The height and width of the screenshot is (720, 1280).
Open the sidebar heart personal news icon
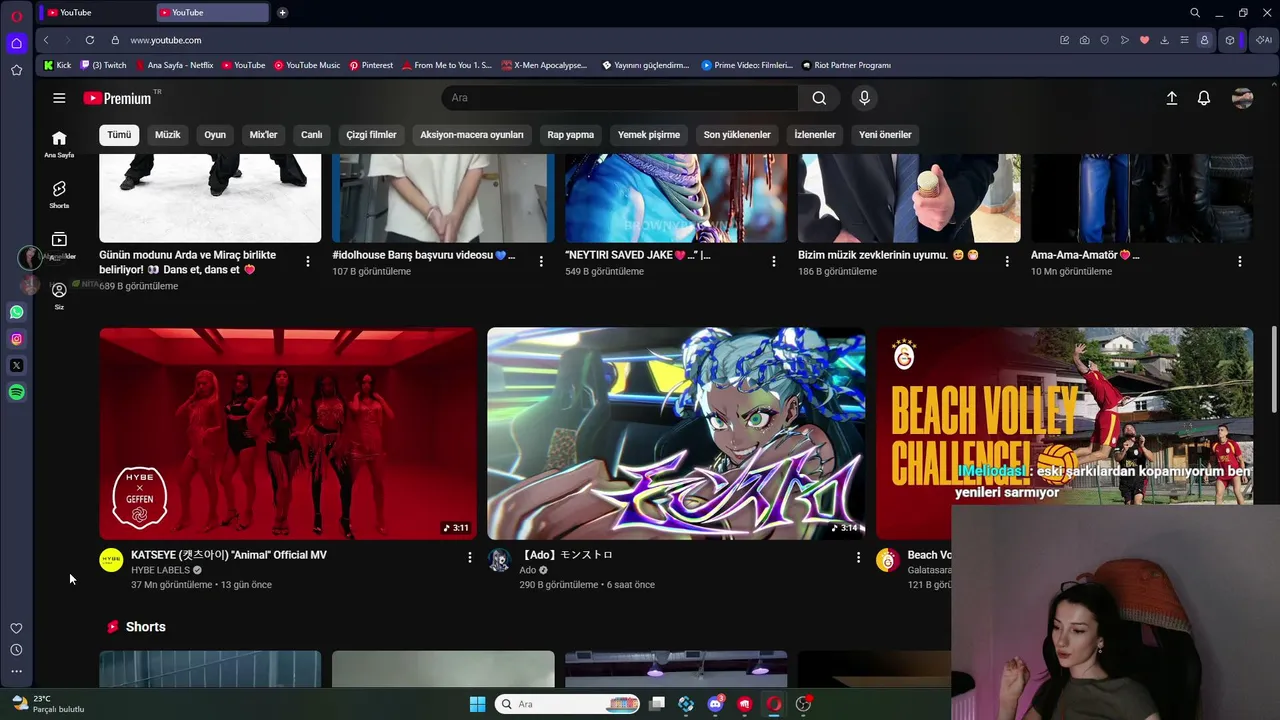[x=16, y=628]
